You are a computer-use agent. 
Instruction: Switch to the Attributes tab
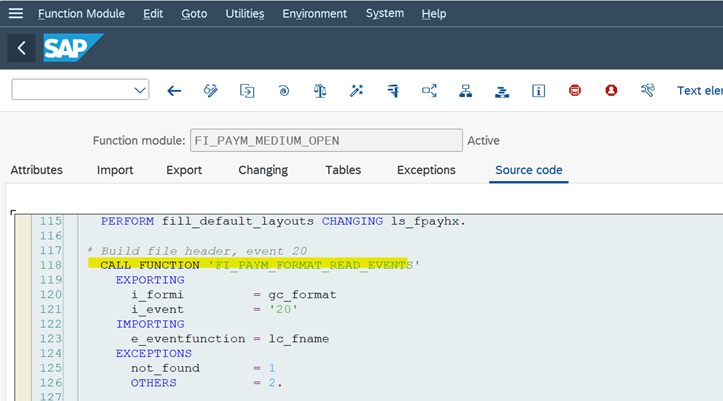pyautogui.click(x=36, y=170)
